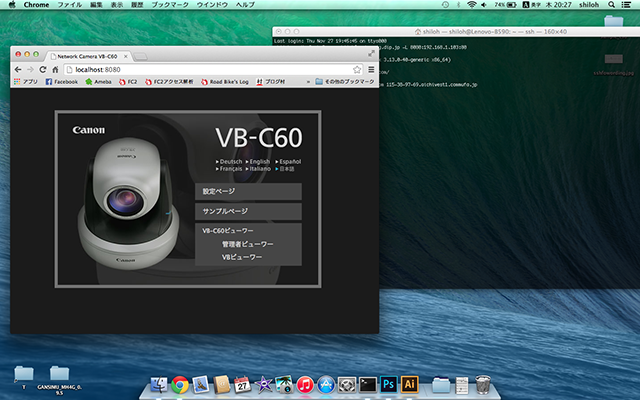Open the アプリ bookmark
This screenshot has height=400, width=640.
point(25,82)
